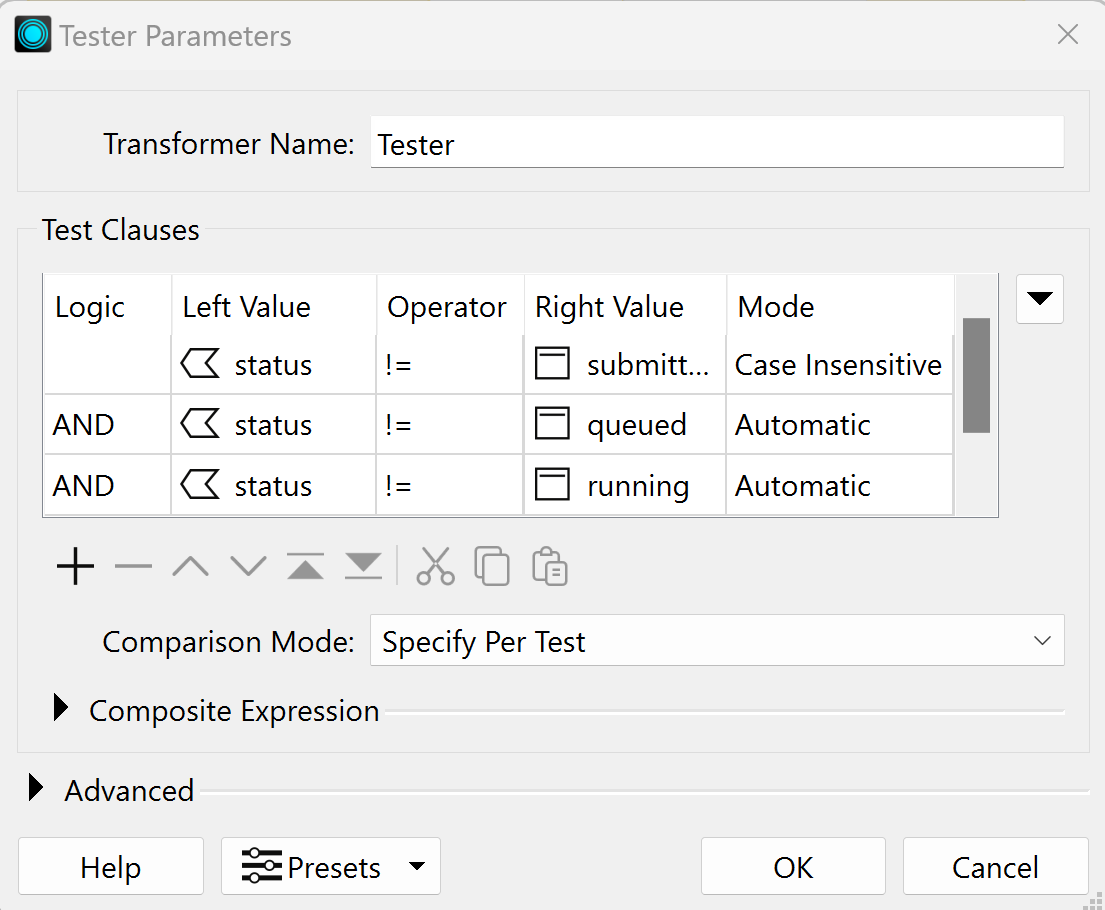Confirm with the OK button

(793, 866)
